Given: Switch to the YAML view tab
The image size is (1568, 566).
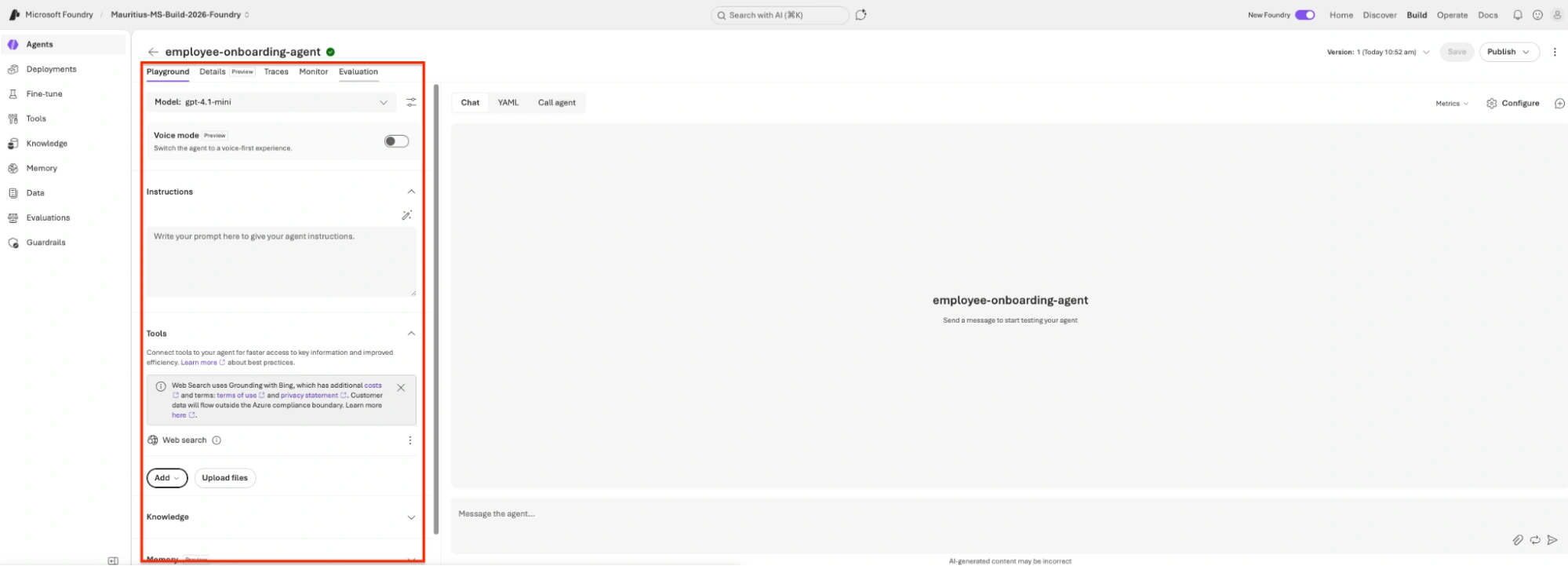Looking at the screenshot, I should tap(508, 103).
